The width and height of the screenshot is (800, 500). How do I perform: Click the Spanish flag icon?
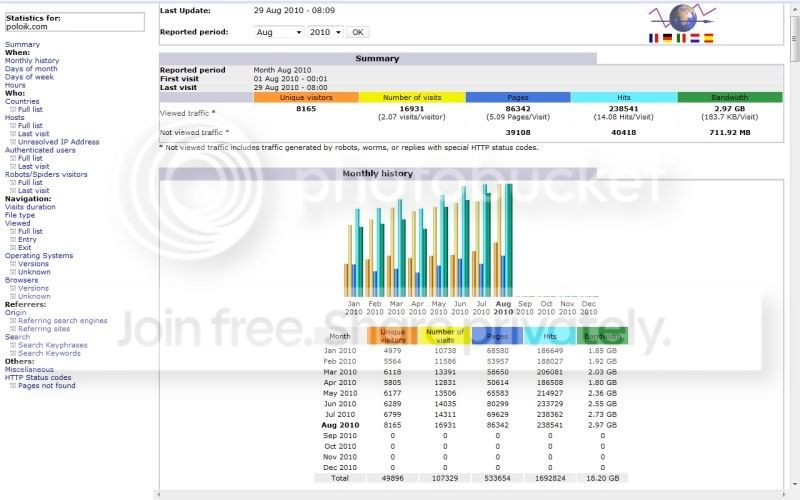(709, 38)
